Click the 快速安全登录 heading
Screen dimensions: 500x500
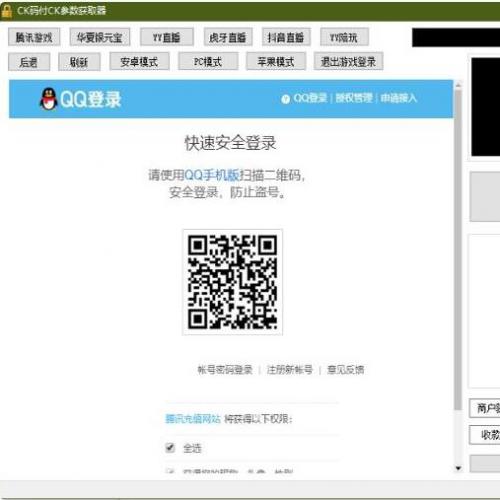[231, 143]
